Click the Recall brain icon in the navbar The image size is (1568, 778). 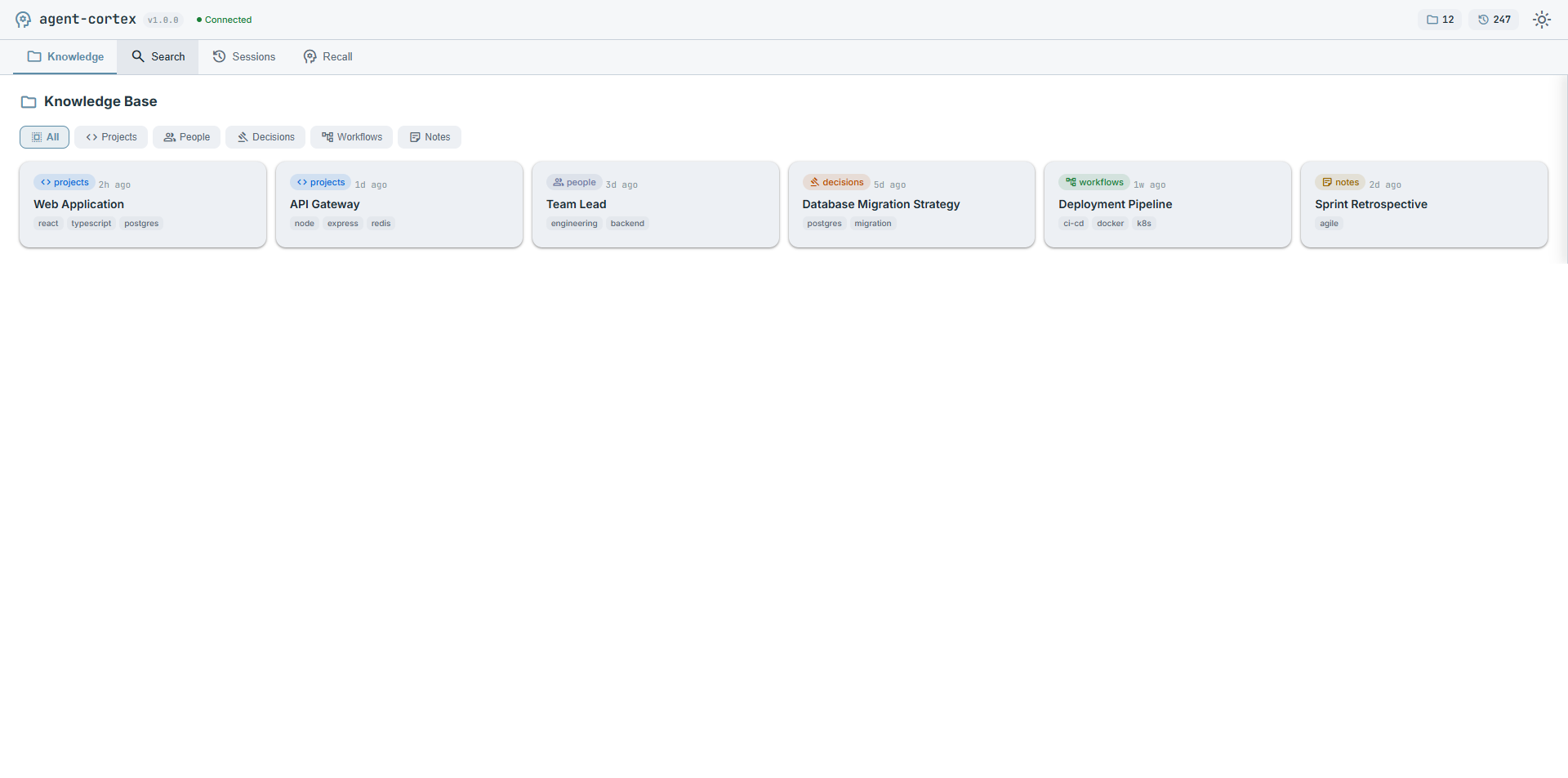(x=310, y=56)
